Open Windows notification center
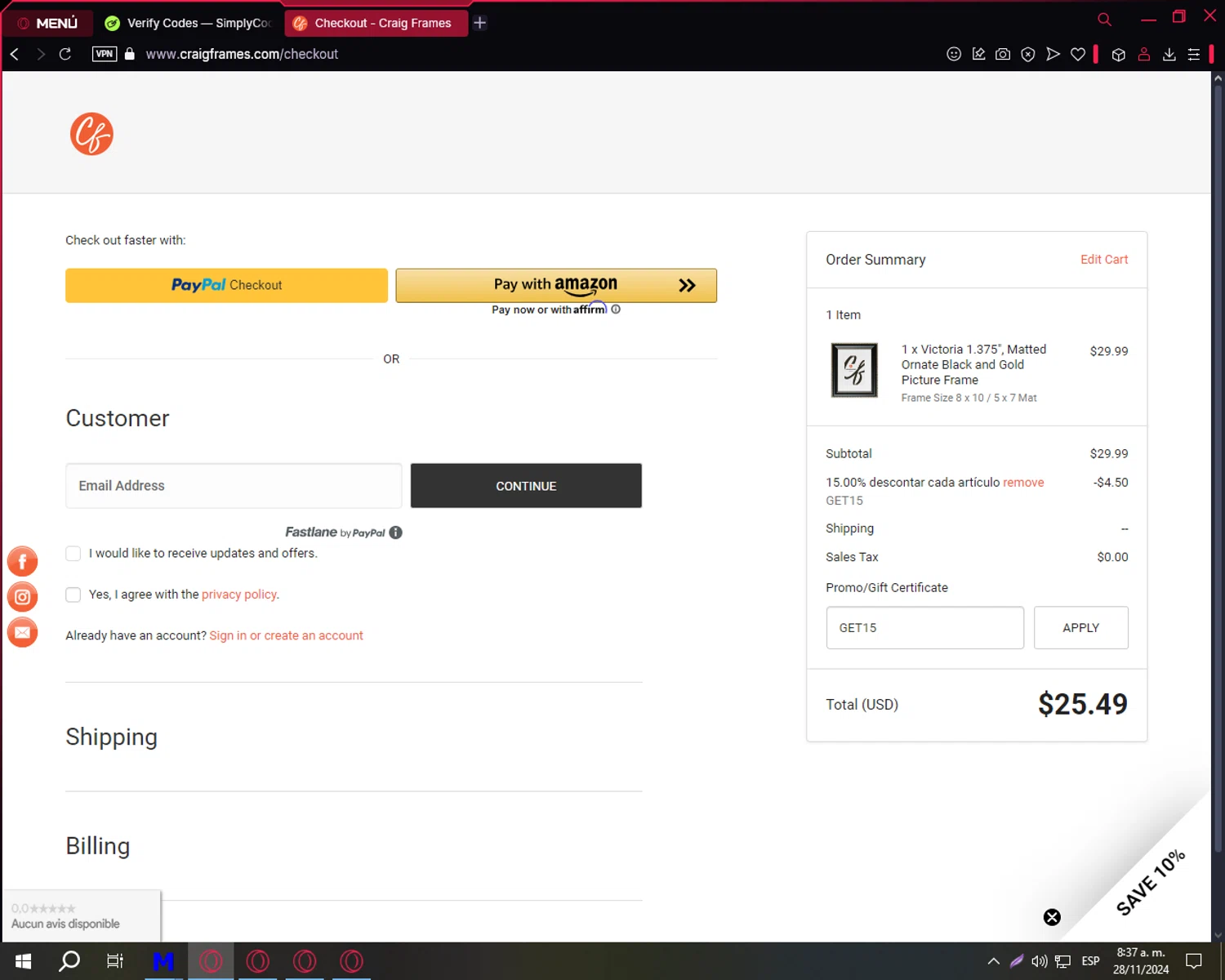Screen dimensions: 1225x980 tap(1194, 961)
